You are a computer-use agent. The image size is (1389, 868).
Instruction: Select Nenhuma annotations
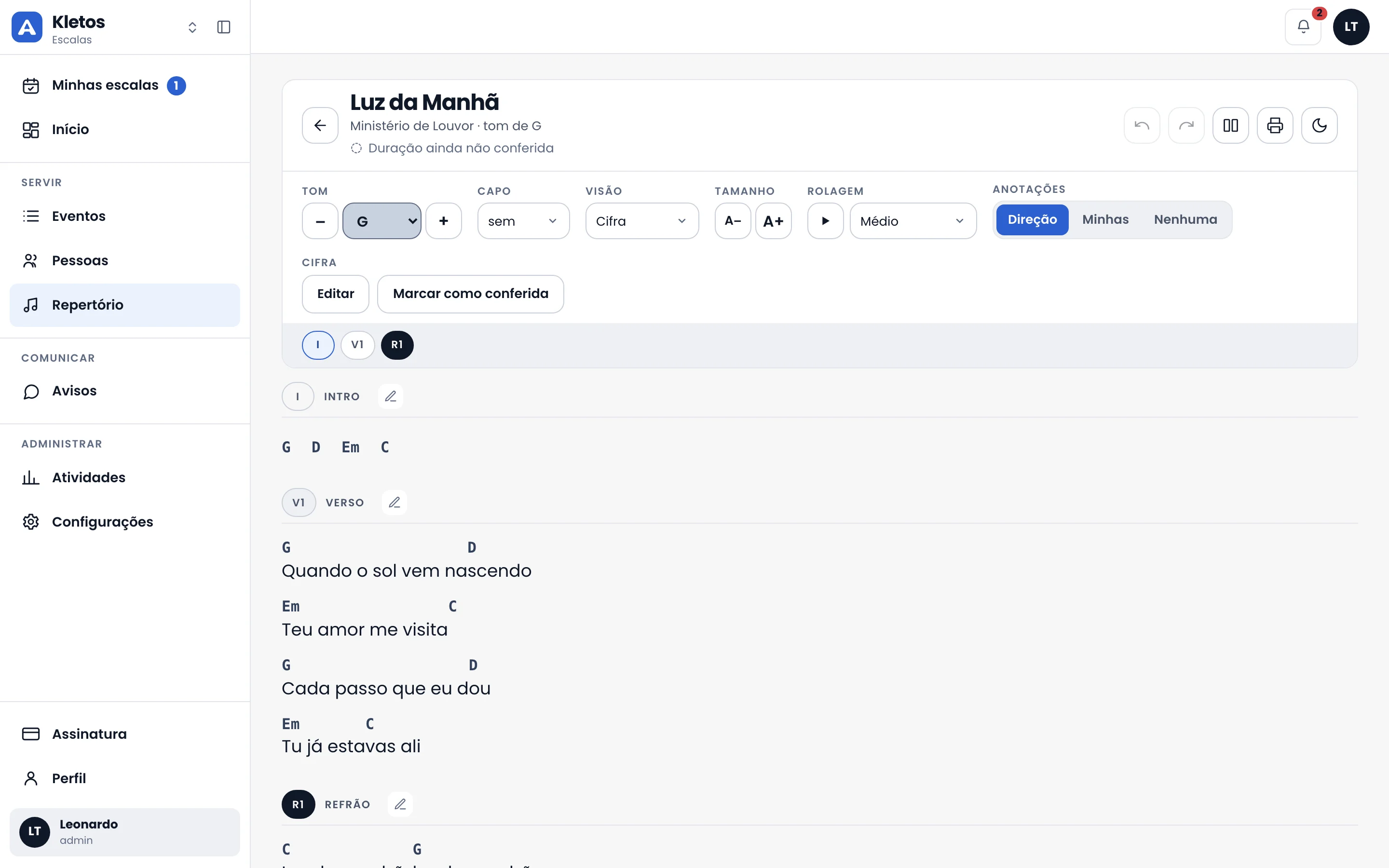click(x=1185, y=220)
